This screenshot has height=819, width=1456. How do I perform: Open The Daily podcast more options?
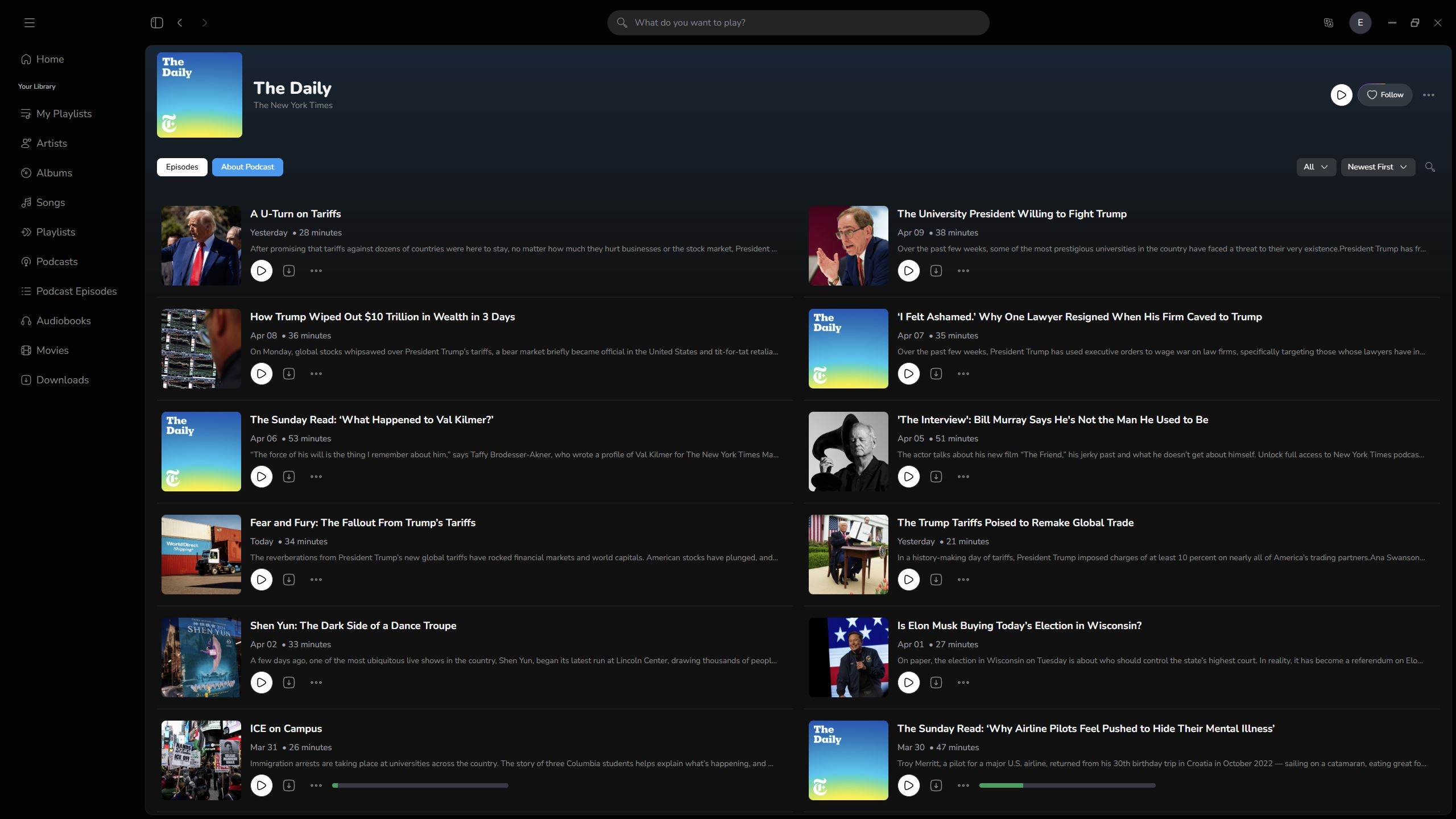coord(1429,95)
